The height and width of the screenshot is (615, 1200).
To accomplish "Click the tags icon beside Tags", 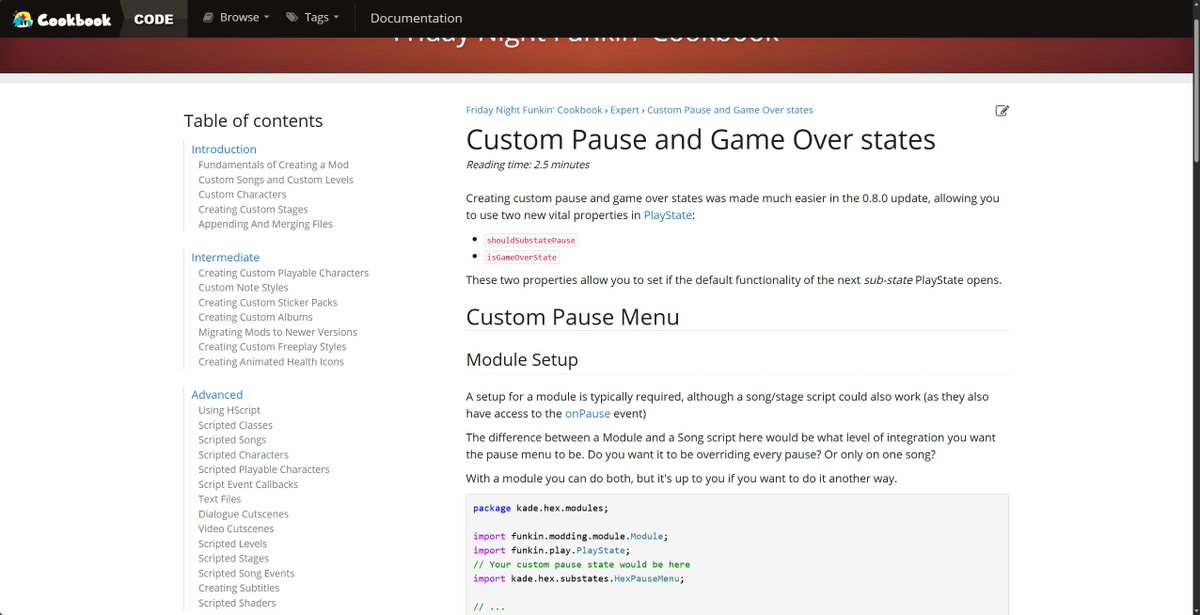I will (292, 18).
